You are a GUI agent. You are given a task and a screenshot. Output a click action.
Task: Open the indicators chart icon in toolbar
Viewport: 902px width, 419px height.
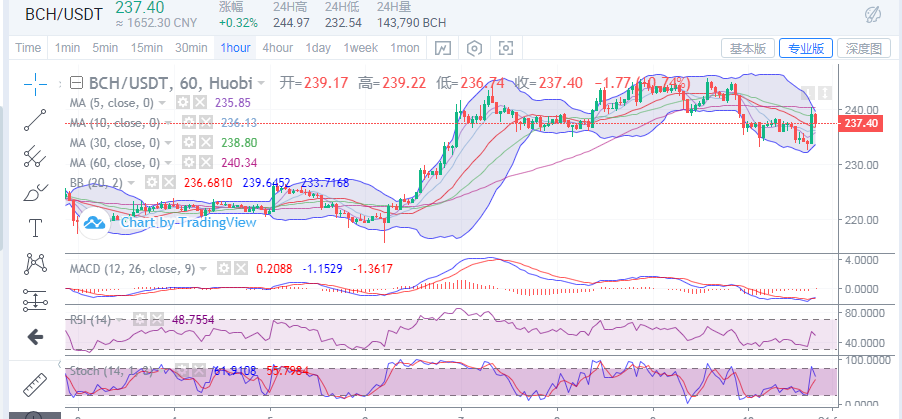point(440,48)
